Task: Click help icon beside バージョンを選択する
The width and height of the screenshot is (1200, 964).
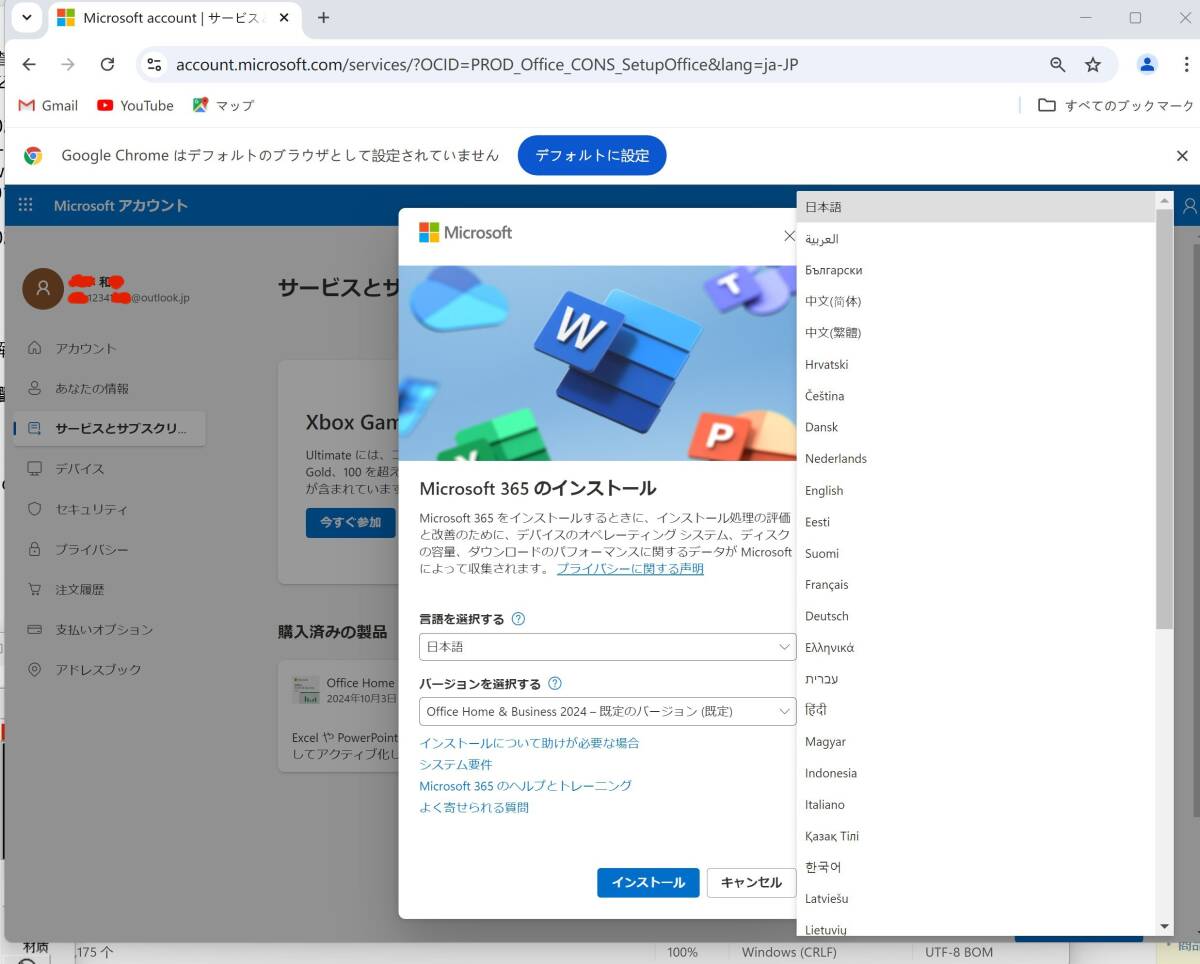Action: [555, 684]
